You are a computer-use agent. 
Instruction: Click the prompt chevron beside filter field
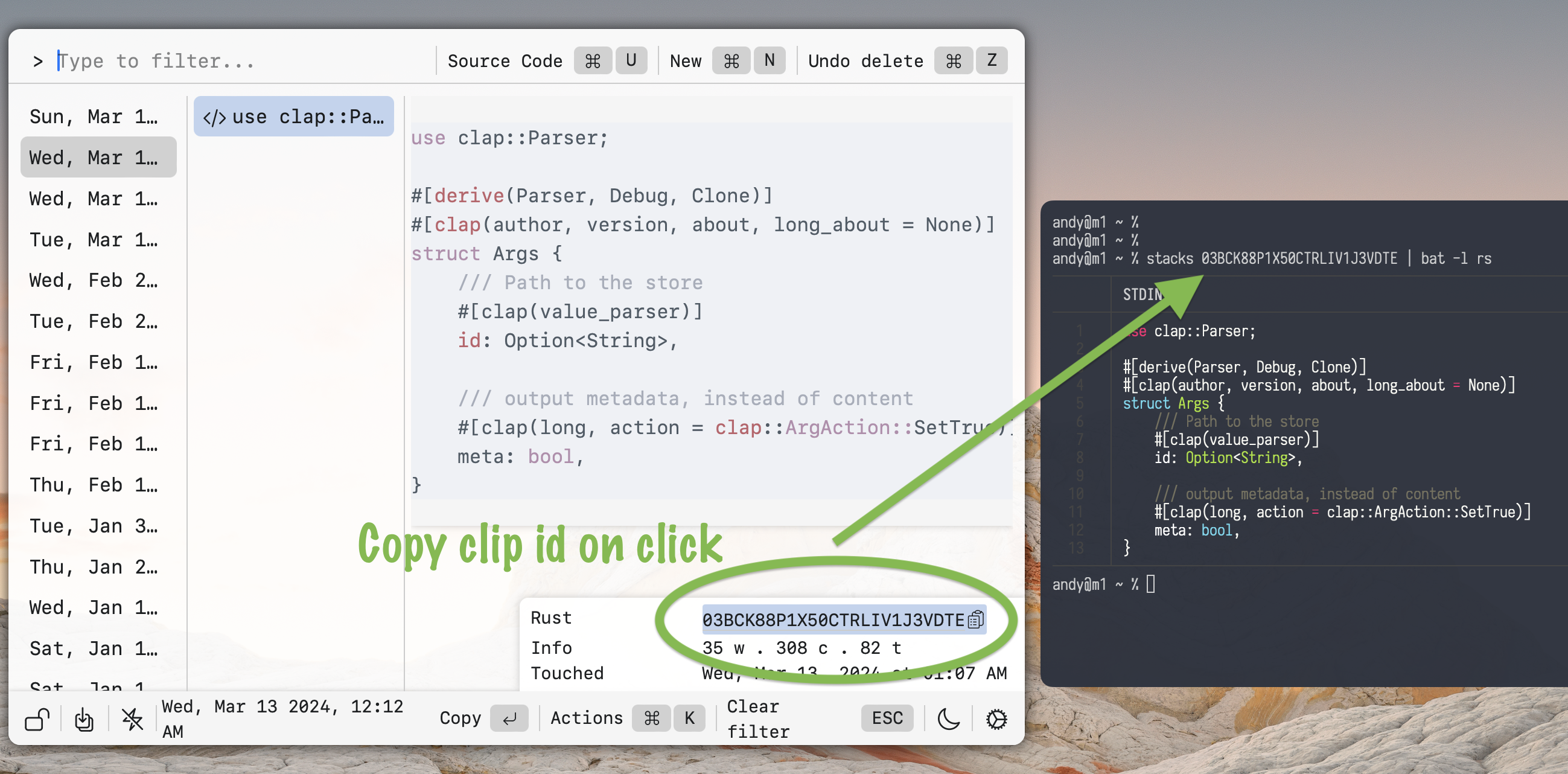point(38,61)
